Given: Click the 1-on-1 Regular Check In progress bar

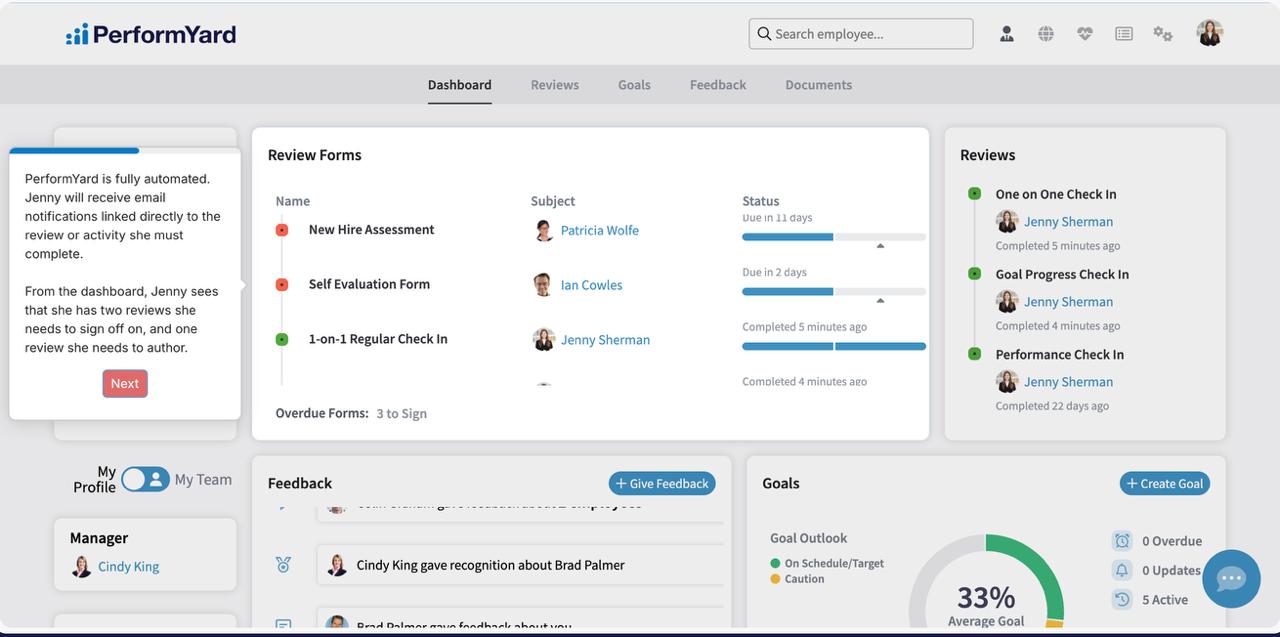Looking at the screenshot, I should tap(834, 346).
